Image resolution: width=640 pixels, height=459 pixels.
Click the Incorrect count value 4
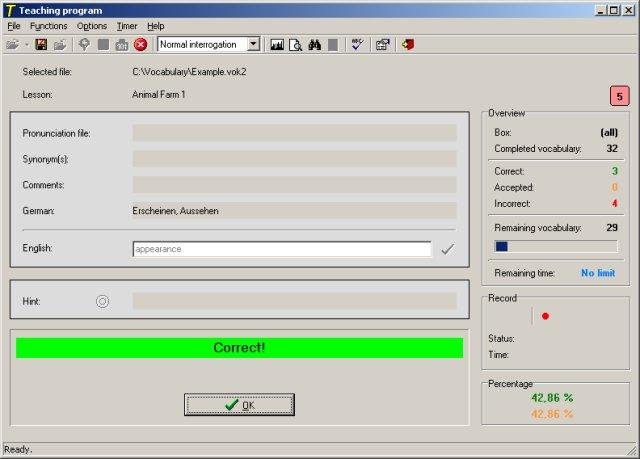tap(614, 203)
